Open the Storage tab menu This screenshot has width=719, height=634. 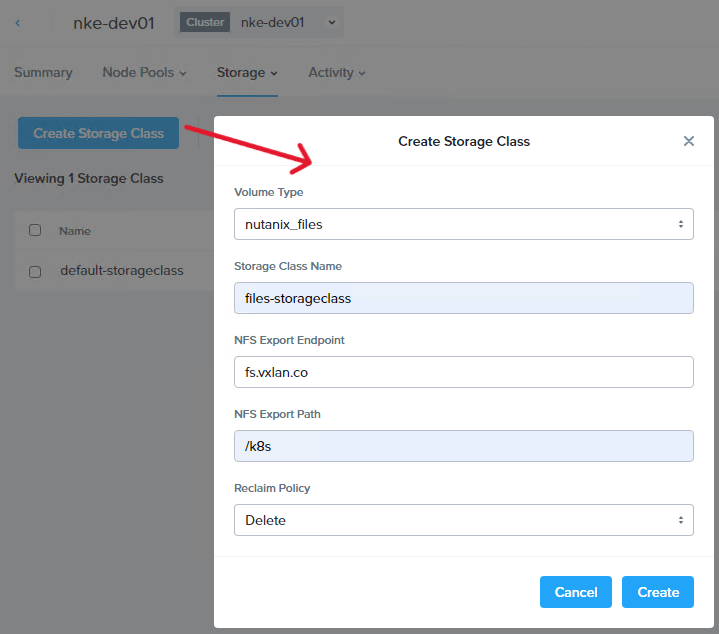(x=247, y=72)
